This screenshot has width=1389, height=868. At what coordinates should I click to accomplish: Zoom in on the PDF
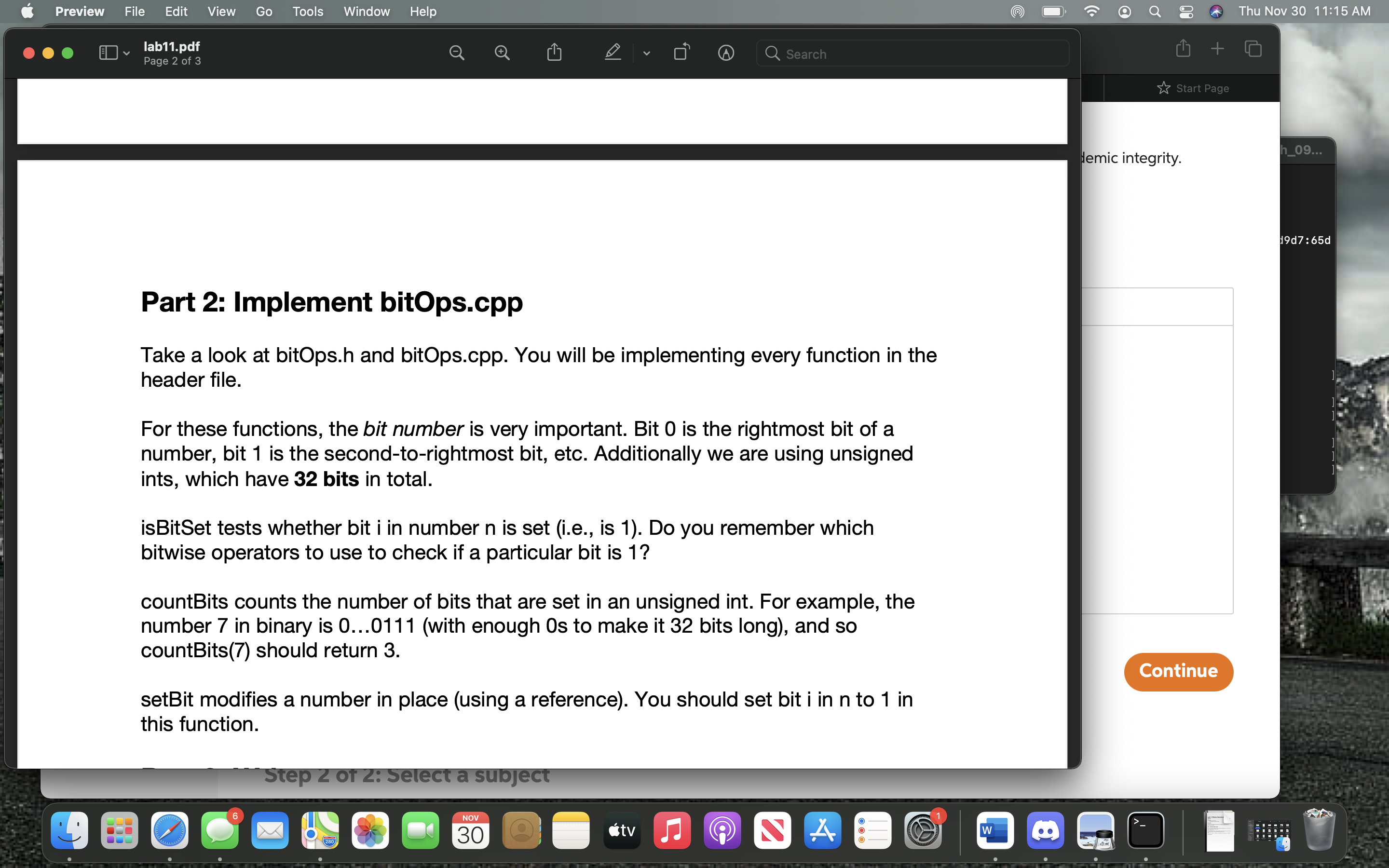coord(502,52)
